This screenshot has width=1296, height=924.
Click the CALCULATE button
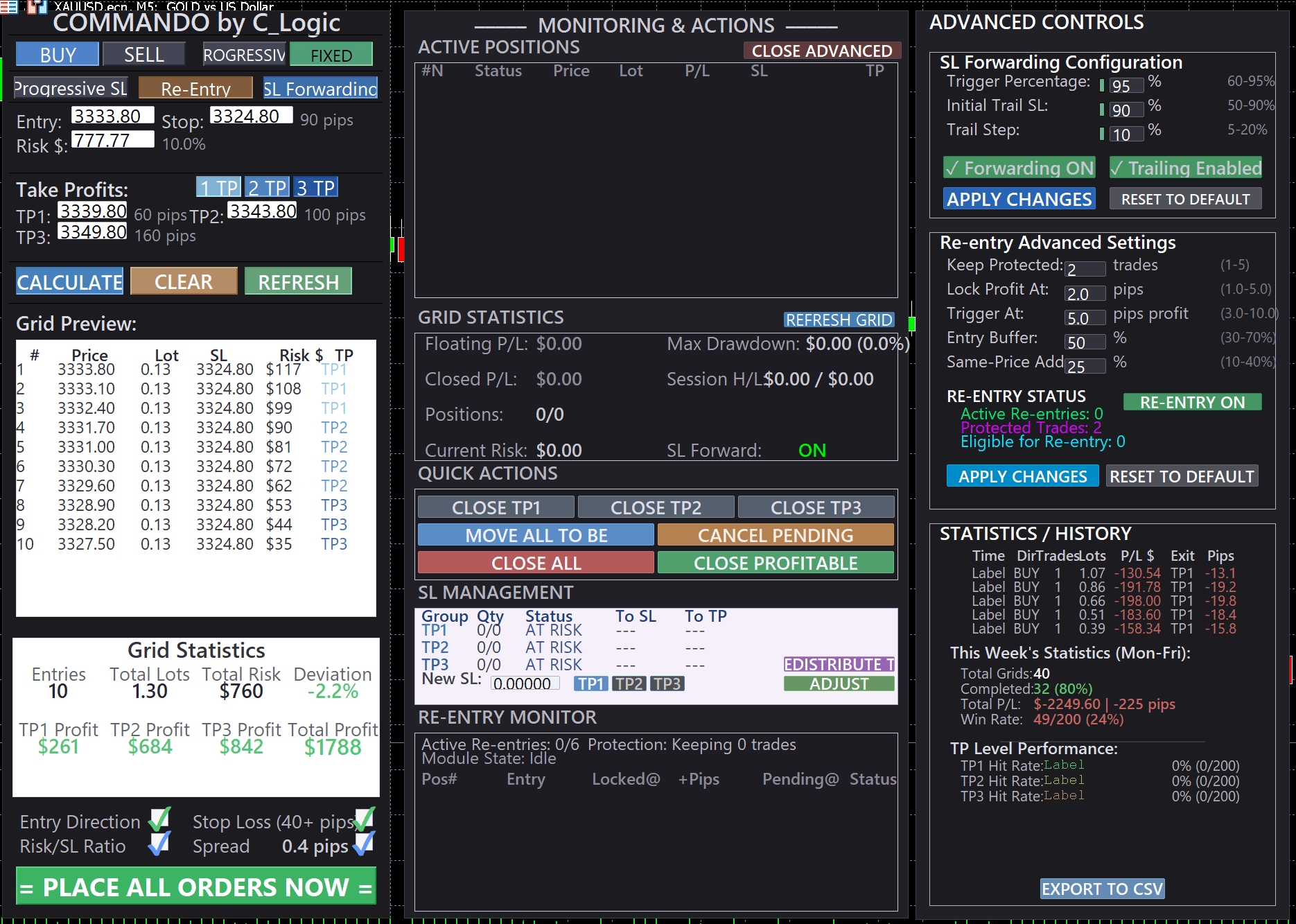(x=70, y=281)
